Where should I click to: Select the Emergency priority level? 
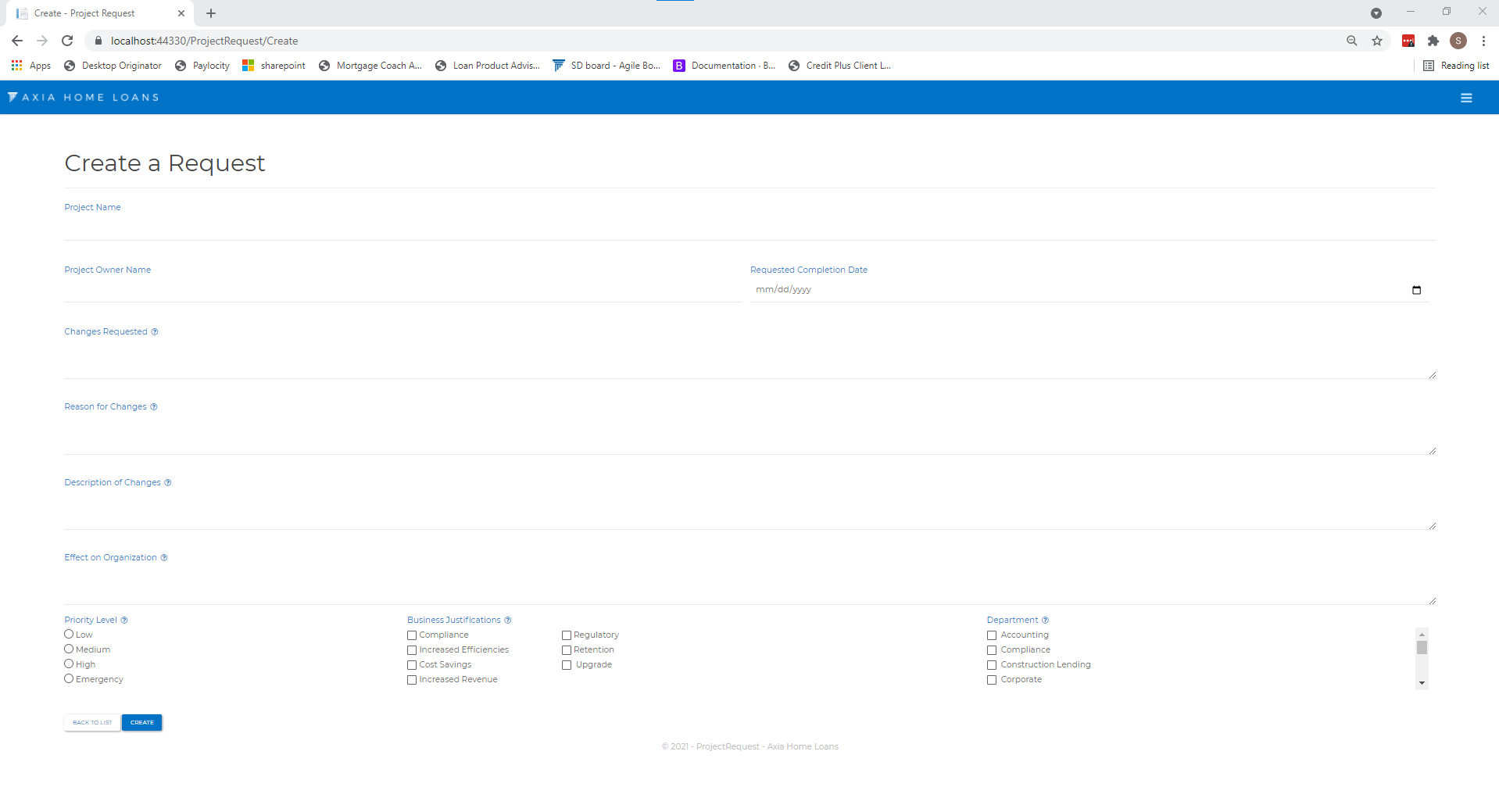[x=68, y=678]
